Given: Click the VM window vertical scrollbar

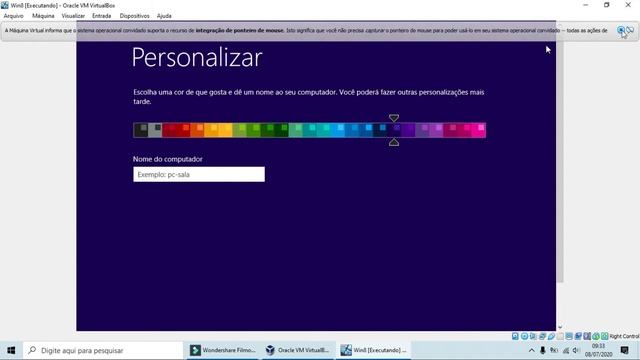Looking at the screenshot, I should pos(560,161).
